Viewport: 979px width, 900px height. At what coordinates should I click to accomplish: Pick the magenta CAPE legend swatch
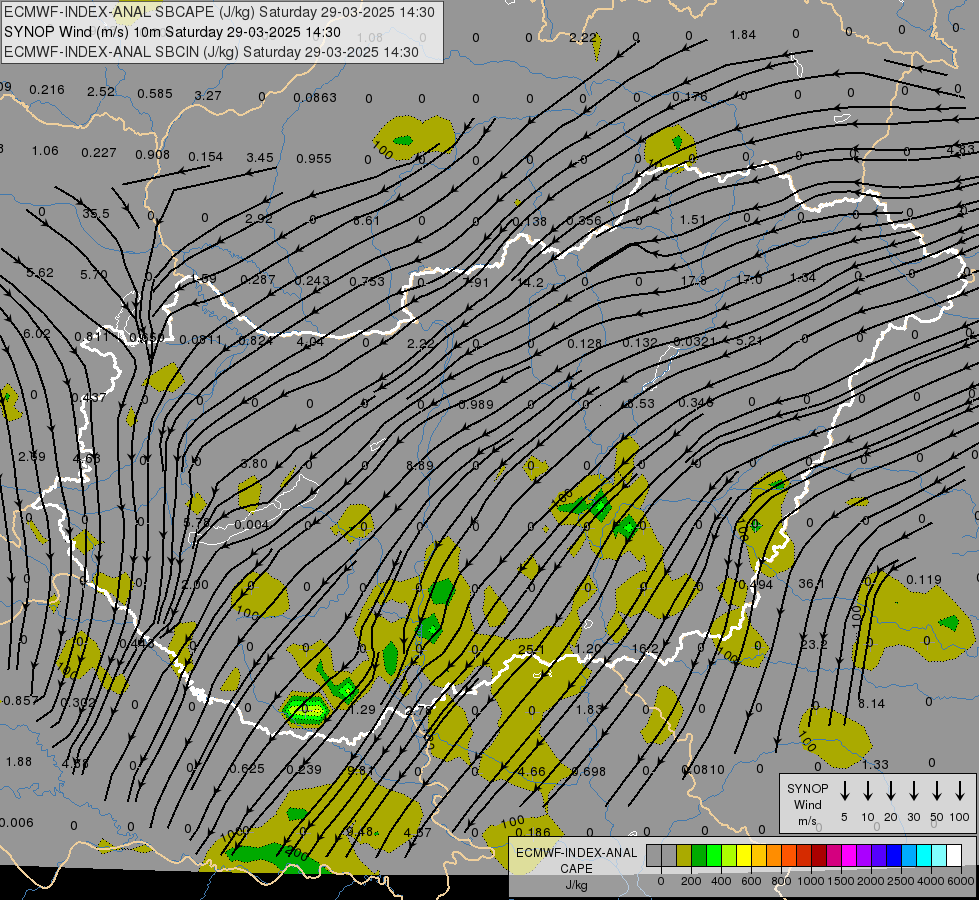[849, 856]
